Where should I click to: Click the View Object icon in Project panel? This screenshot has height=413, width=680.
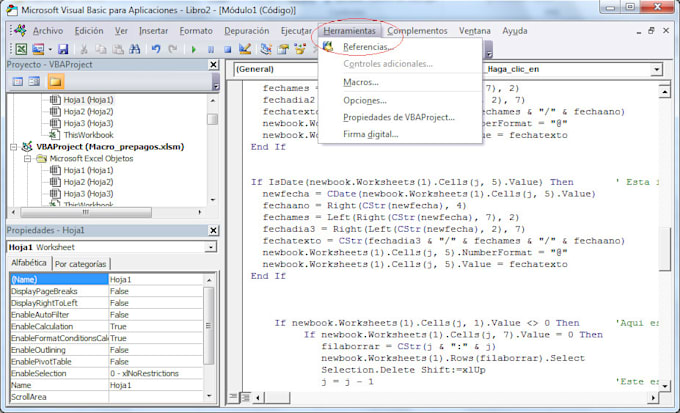(x=34, y=81)
